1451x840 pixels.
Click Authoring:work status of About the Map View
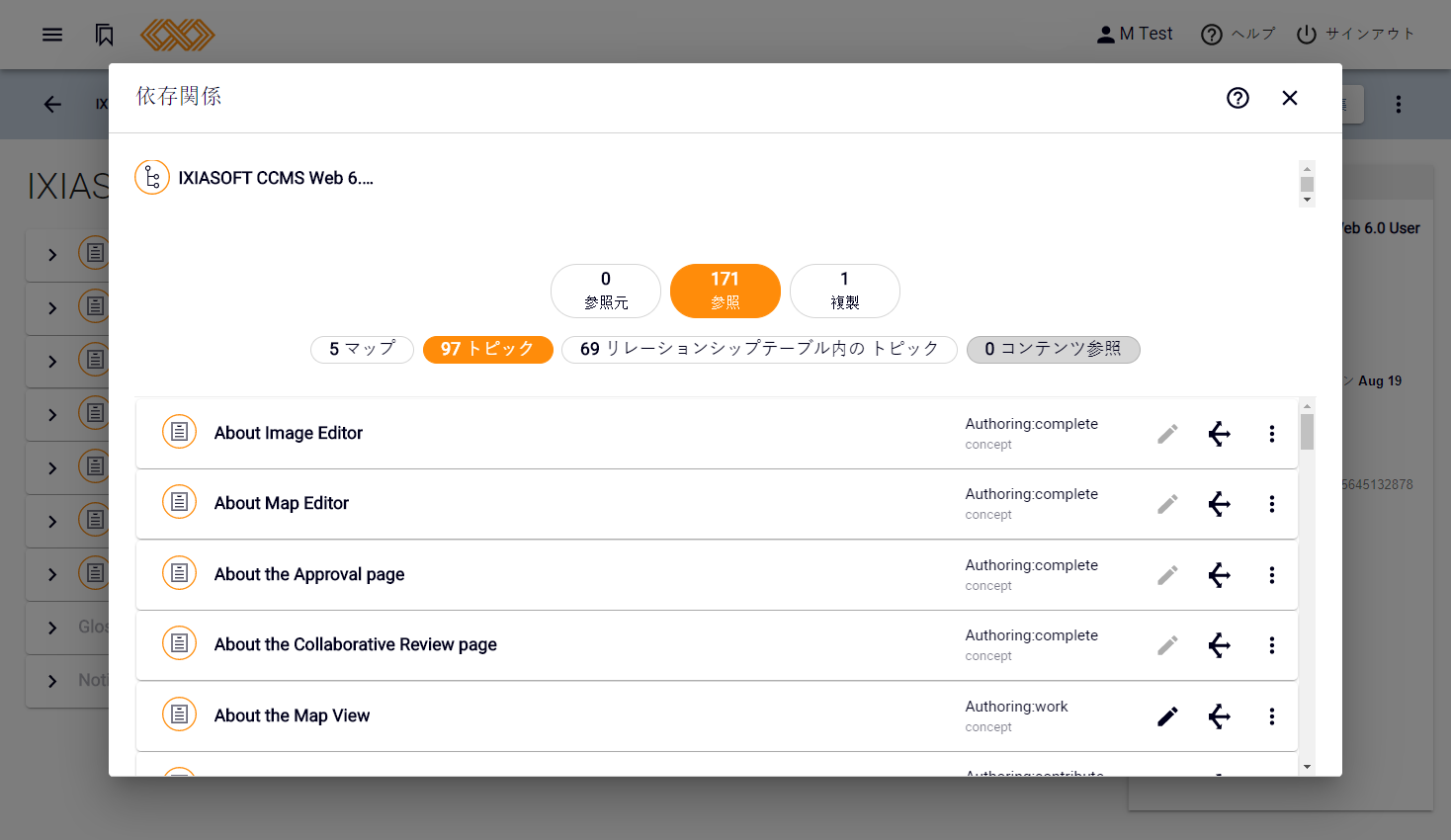[x=1016, y=707]
